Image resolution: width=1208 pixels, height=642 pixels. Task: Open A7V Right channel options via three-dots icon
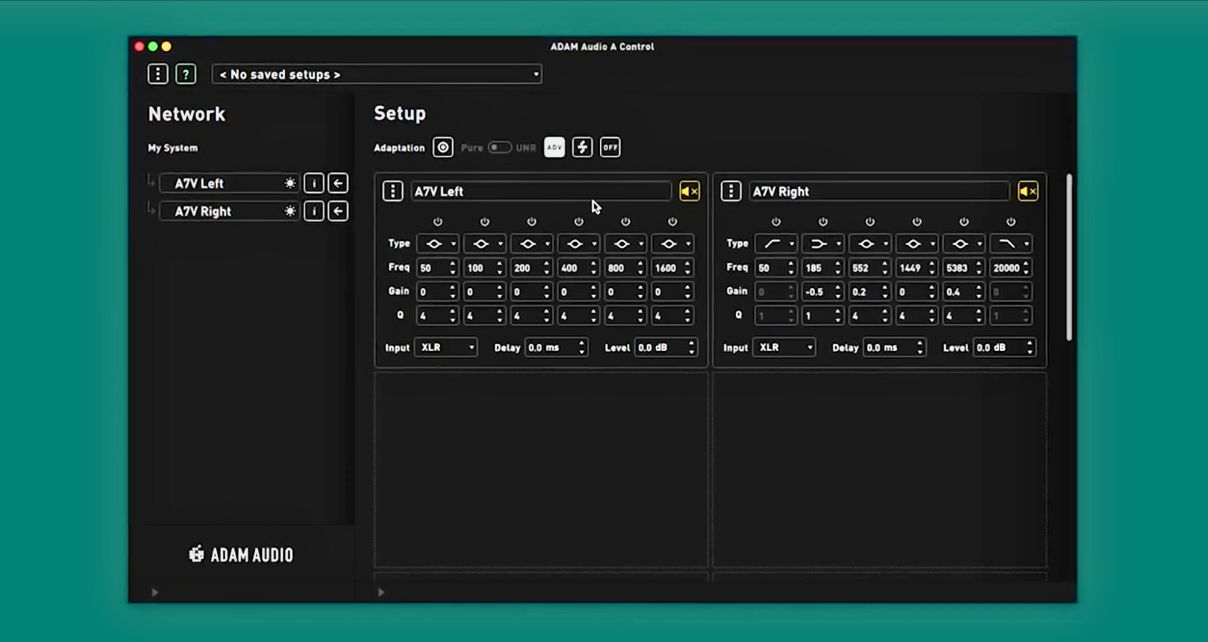point(731,191)
